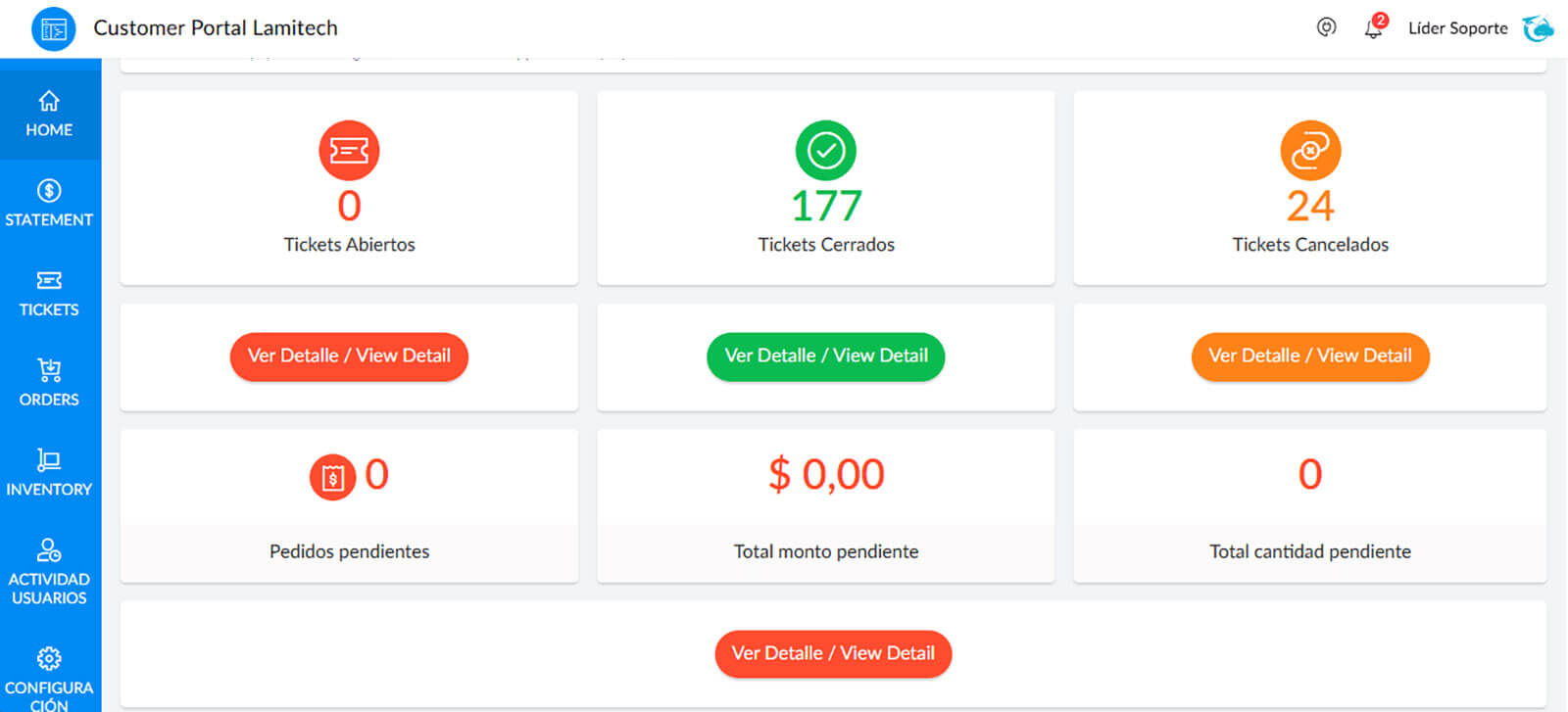Click the orange Tickets Cancelados icon
The height and width of the screenshot is (712, 1568).
[1310, 150]
